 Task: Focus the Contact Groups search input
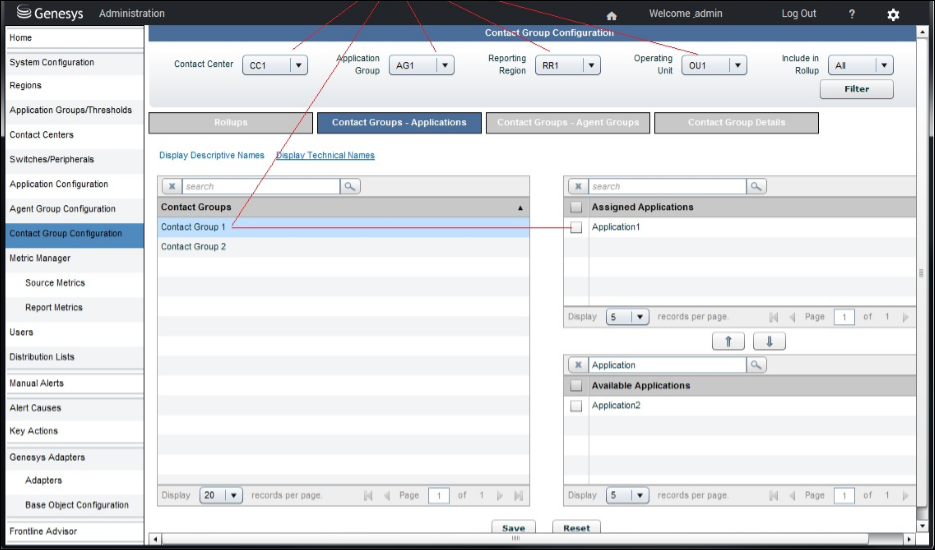261,187
